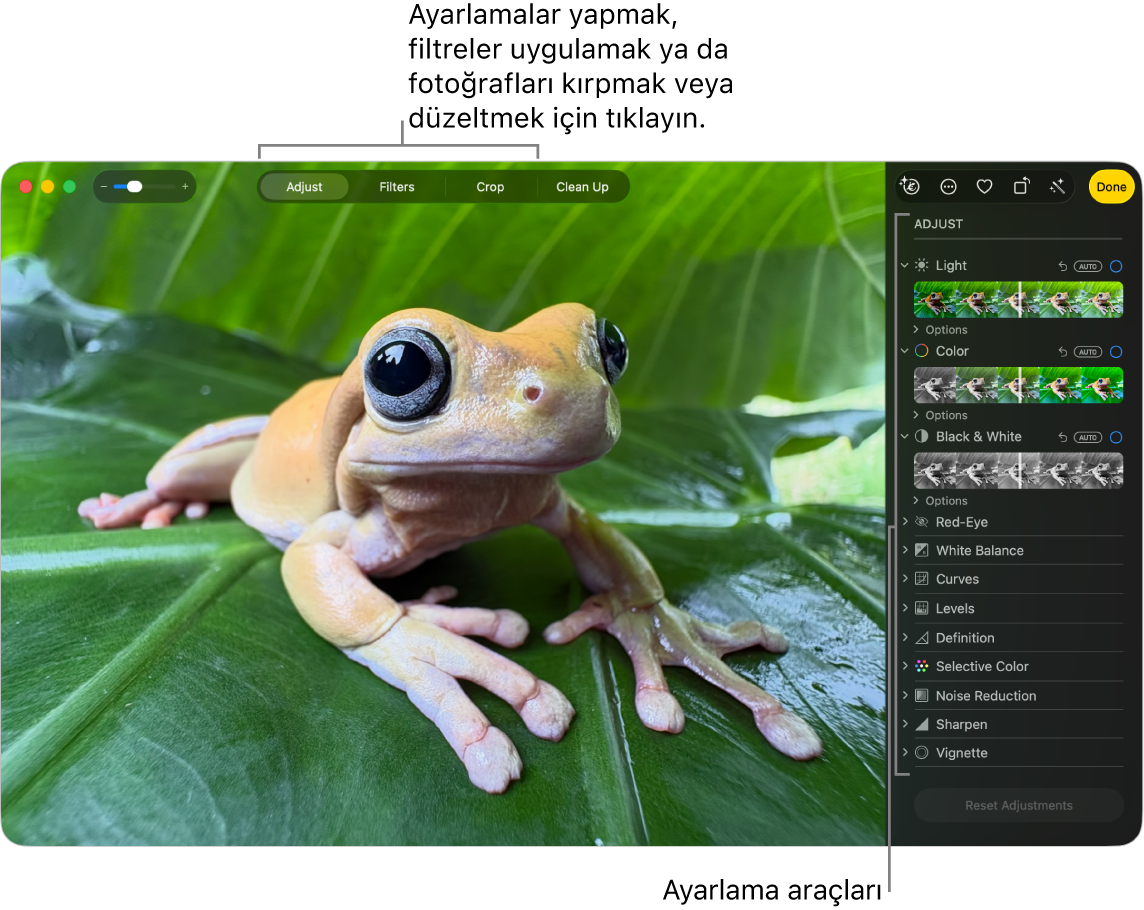Open the More options ellipsis icon
This screenshot has height=910, width=1144.
(x=948, y=187)
